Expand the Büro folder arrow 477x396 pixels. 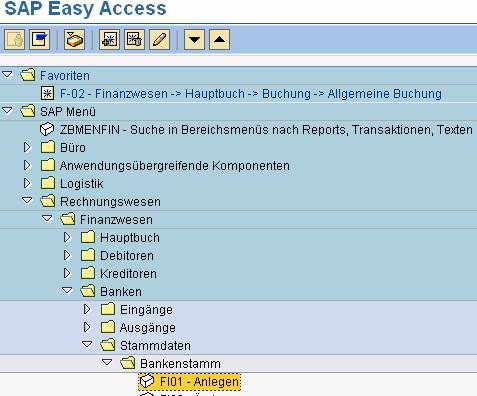coord(27,147)
